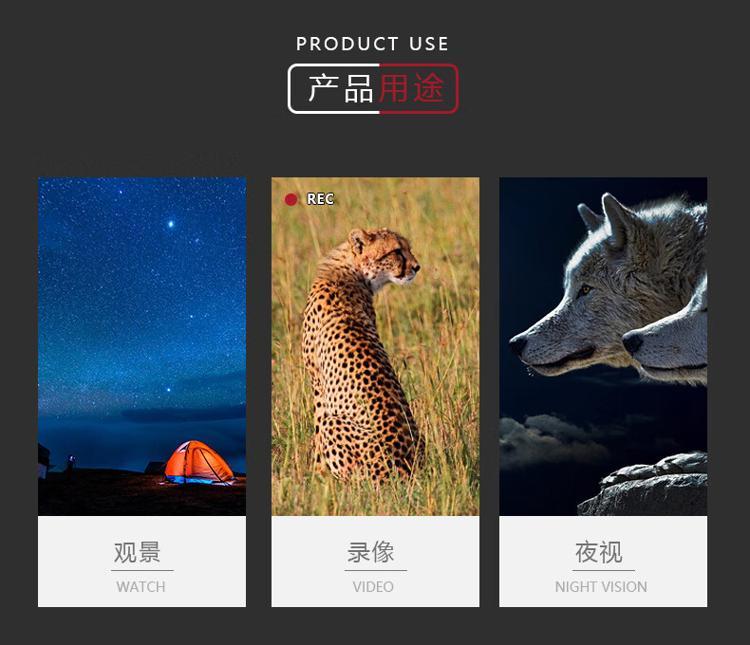Select the 观景 heading text
Viewport: 750px width, 645px height.
pos(137,552)
